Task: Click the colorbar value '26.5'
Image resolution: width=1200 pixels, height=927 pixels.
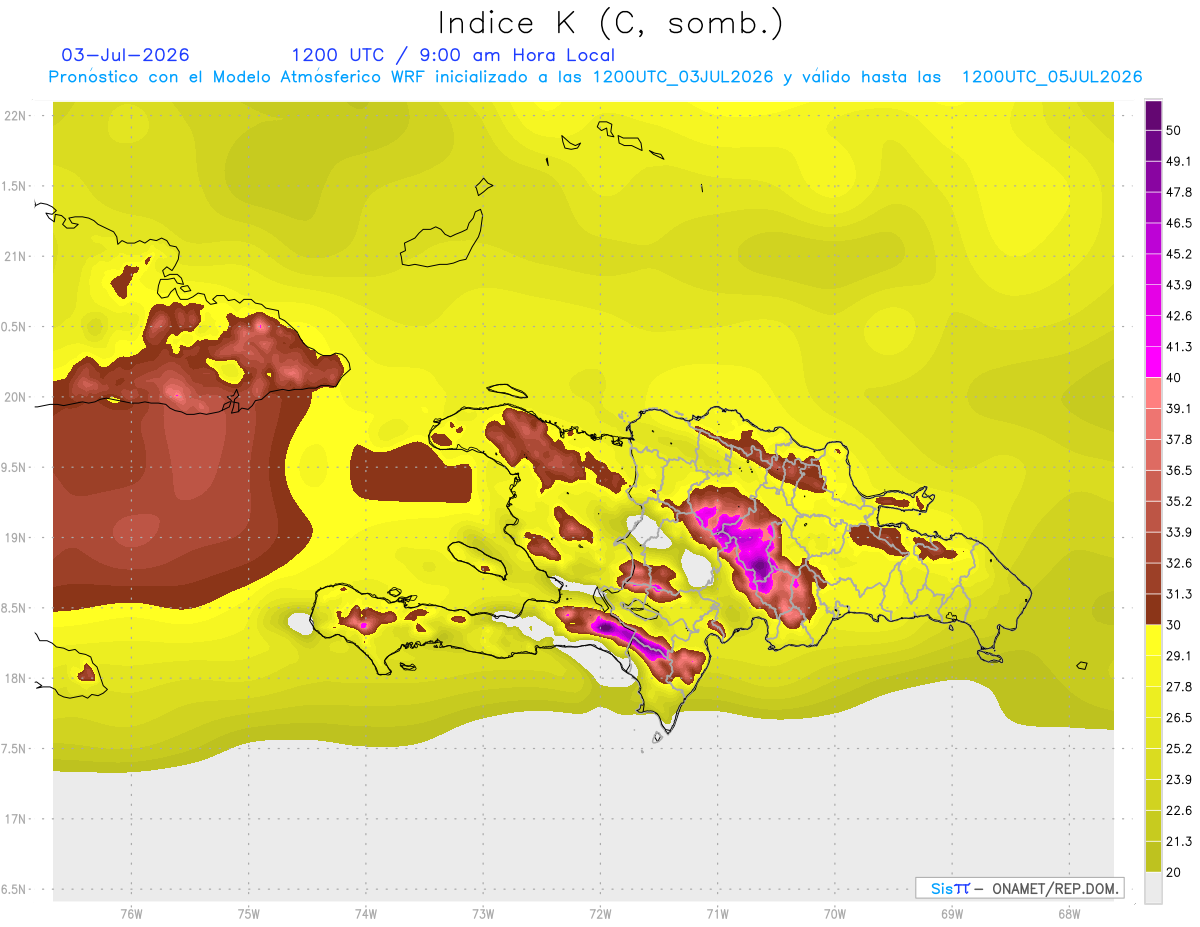Action: point(1179,717)
